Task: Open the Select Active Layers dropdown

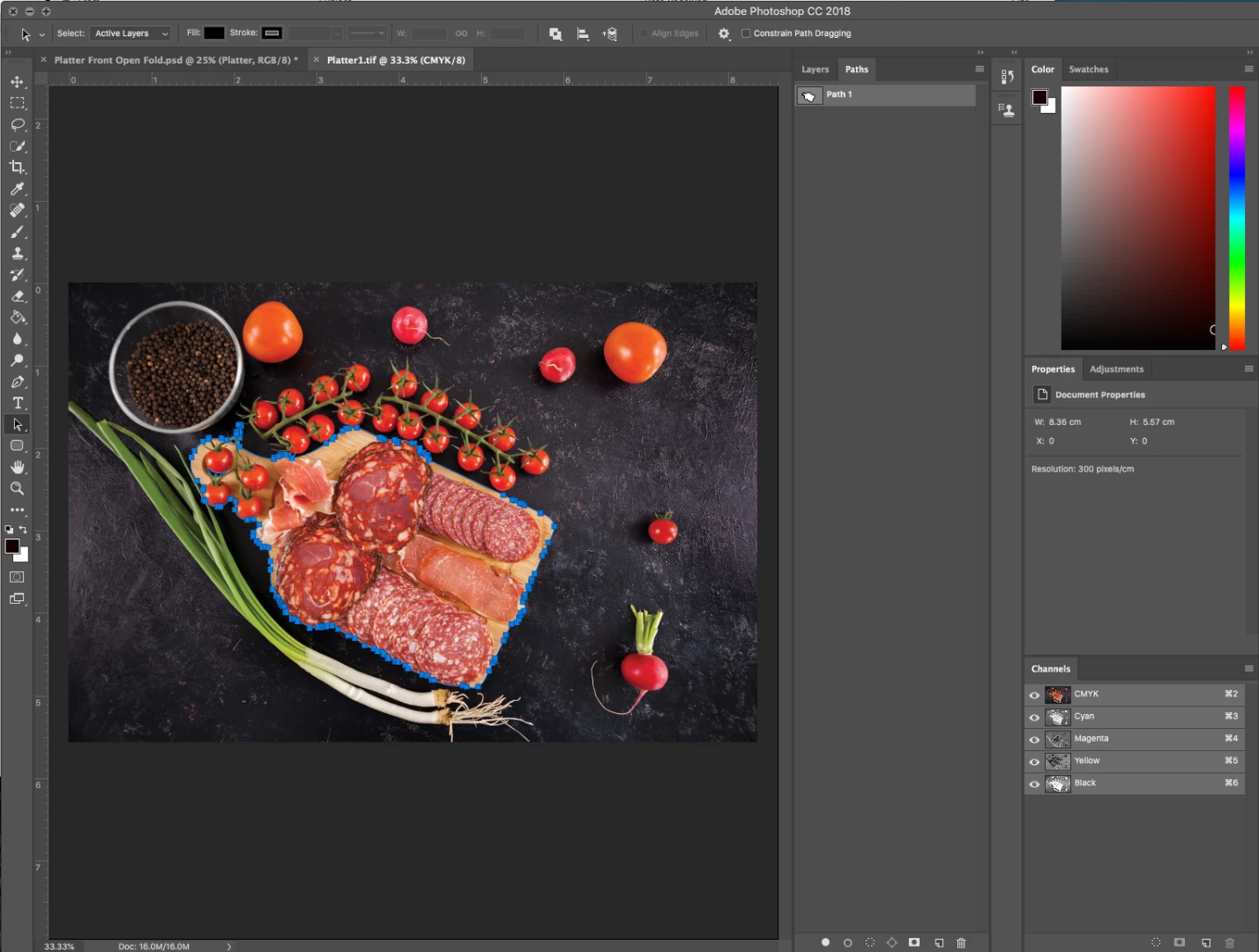Action: coord(130,33)
